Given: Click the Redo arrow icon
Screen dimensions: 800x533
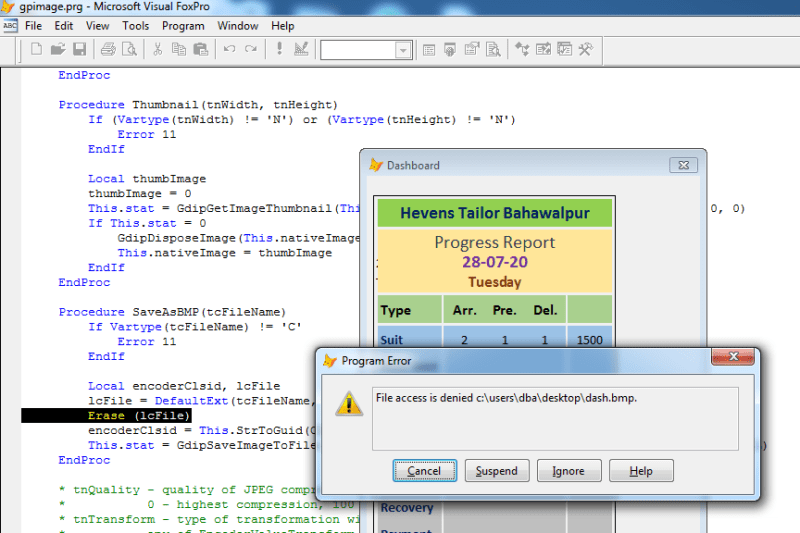Looking at the screenshot, I should [x=251, y=49].
